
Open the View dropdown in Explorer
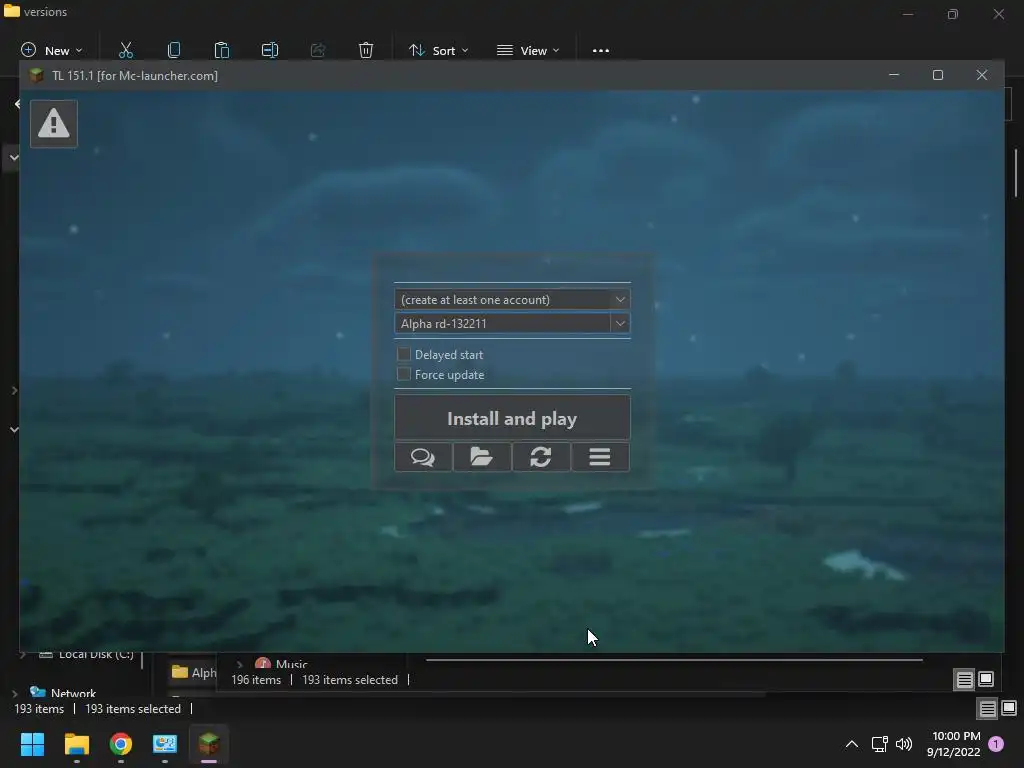pos(528,50)
